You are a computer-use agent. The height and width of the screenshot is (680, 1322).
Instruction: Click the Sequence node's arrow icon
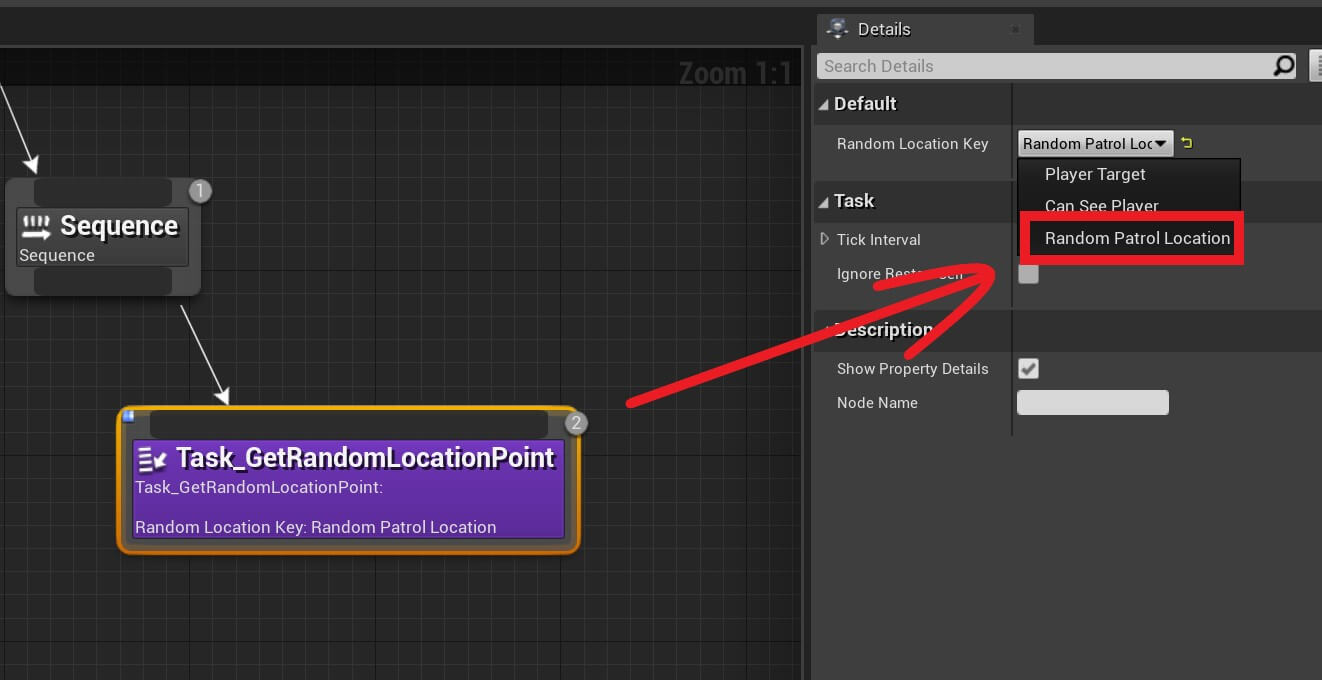37,227
